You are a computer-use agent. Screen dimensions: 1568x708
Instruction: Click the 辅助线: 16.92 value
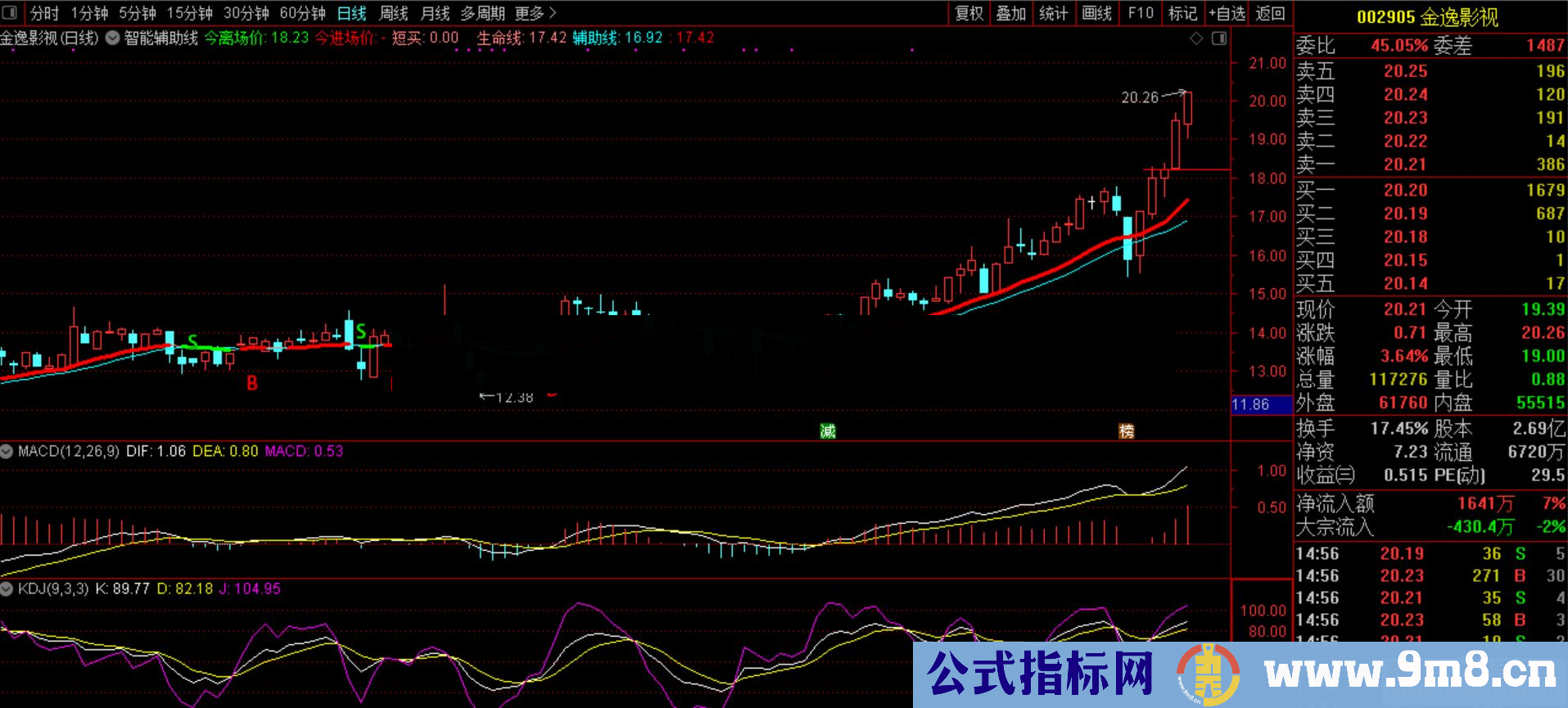point(617,38)
